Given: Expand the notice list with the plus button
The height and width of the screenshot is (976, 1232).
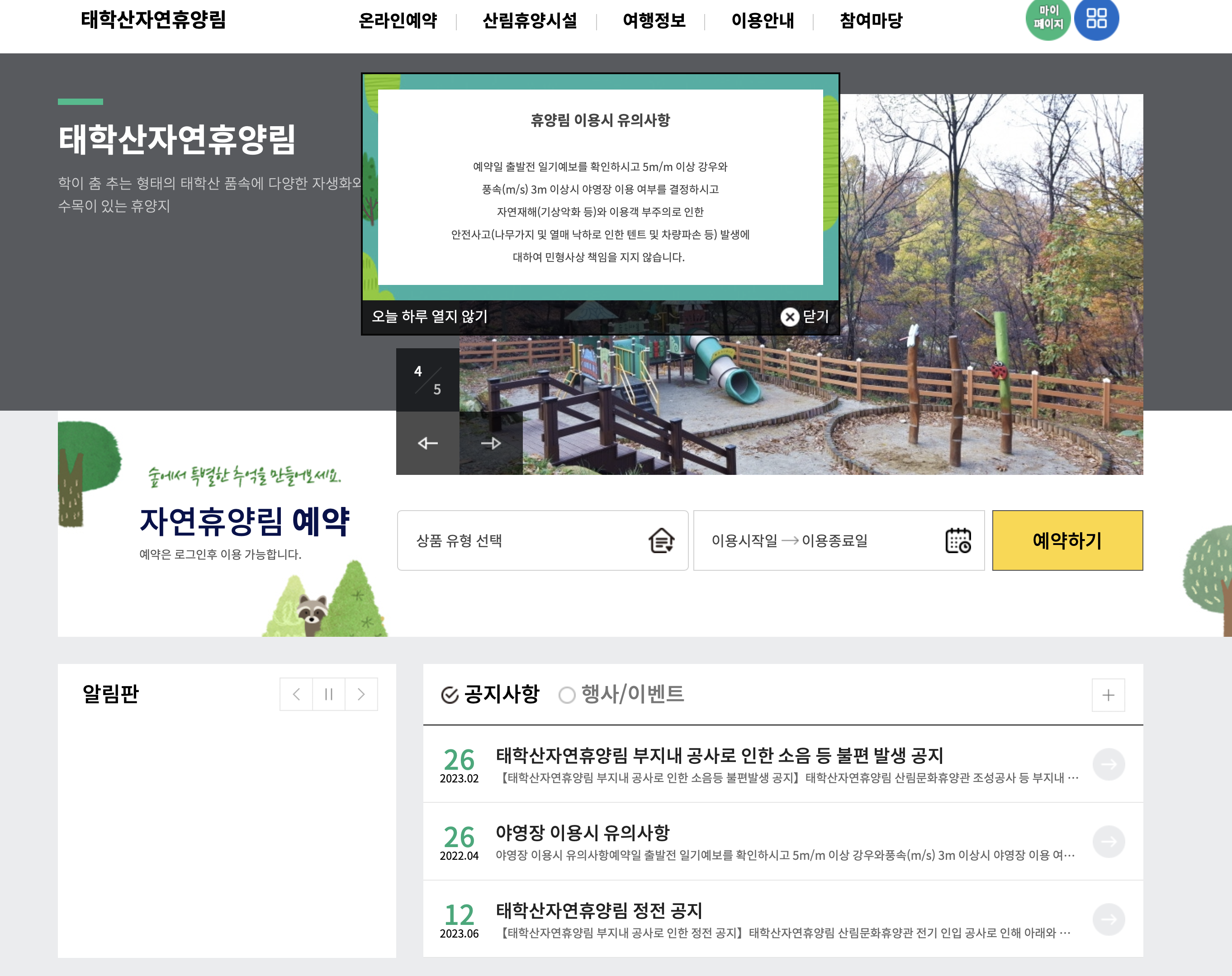Looking at the screenshot, I should coord(1108,695).
